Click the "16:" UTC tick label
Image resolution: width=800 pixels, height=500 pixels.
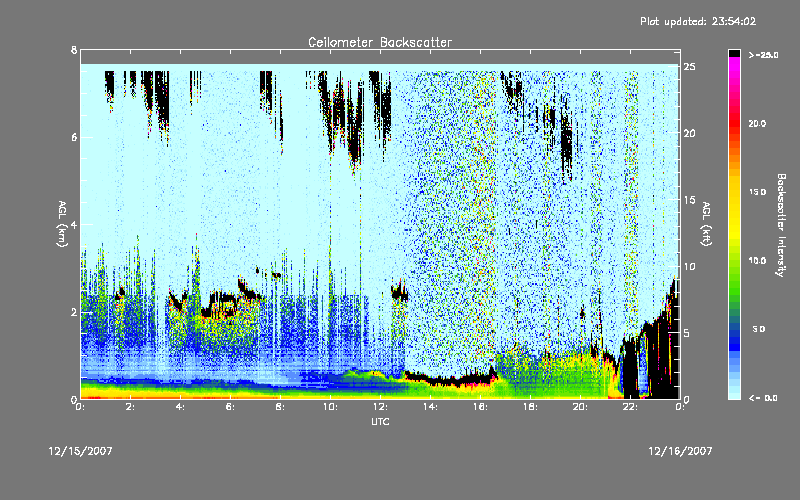[480, 407]
